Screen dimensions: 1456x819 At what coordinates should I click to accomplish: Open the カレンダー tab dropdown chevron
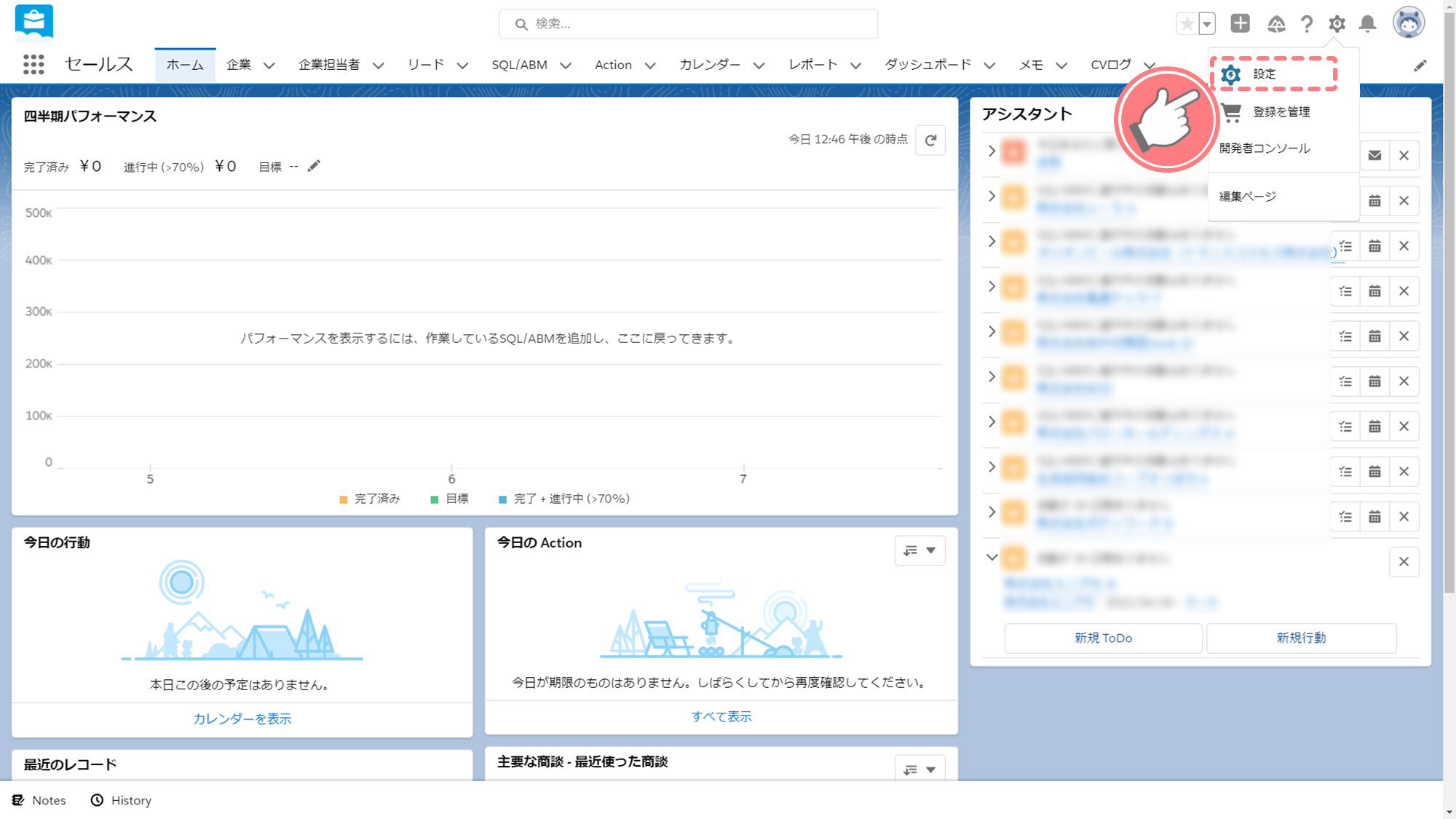tap(759, 66)
